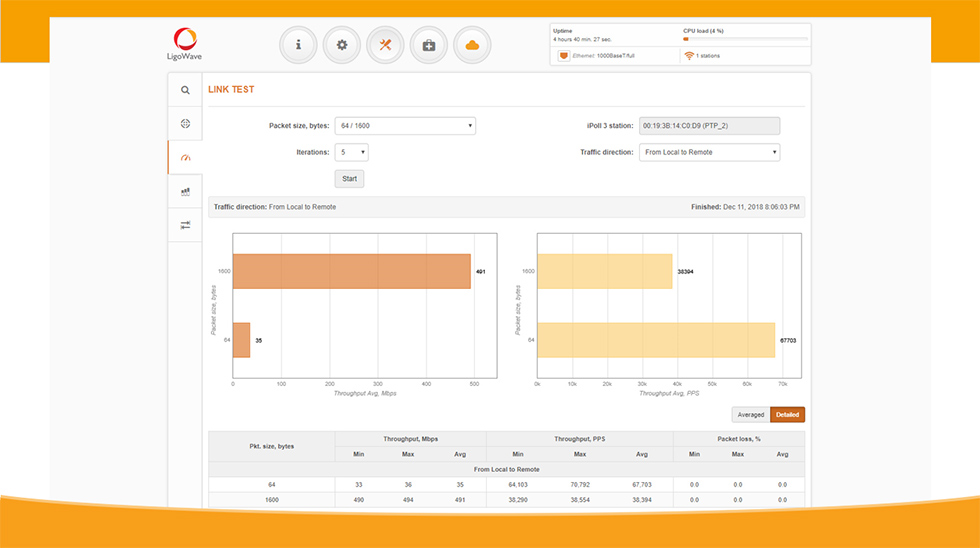The width and height of the screenshot is (980, 548).
Task: Expand the Traffic direction dropdown
Action: point(709,152)
